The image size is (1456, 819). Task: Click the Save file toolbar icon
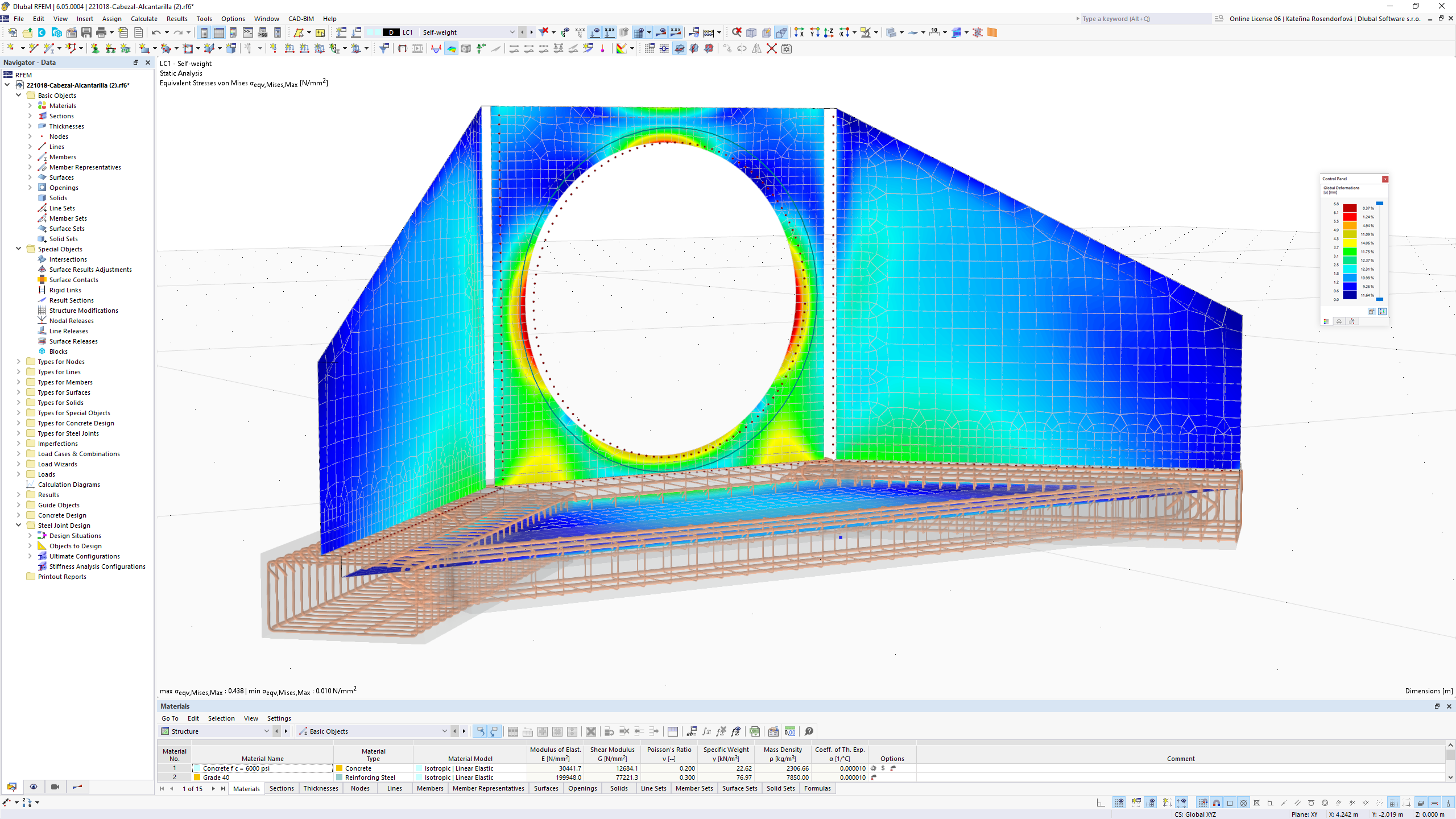(x=86, y=32)
